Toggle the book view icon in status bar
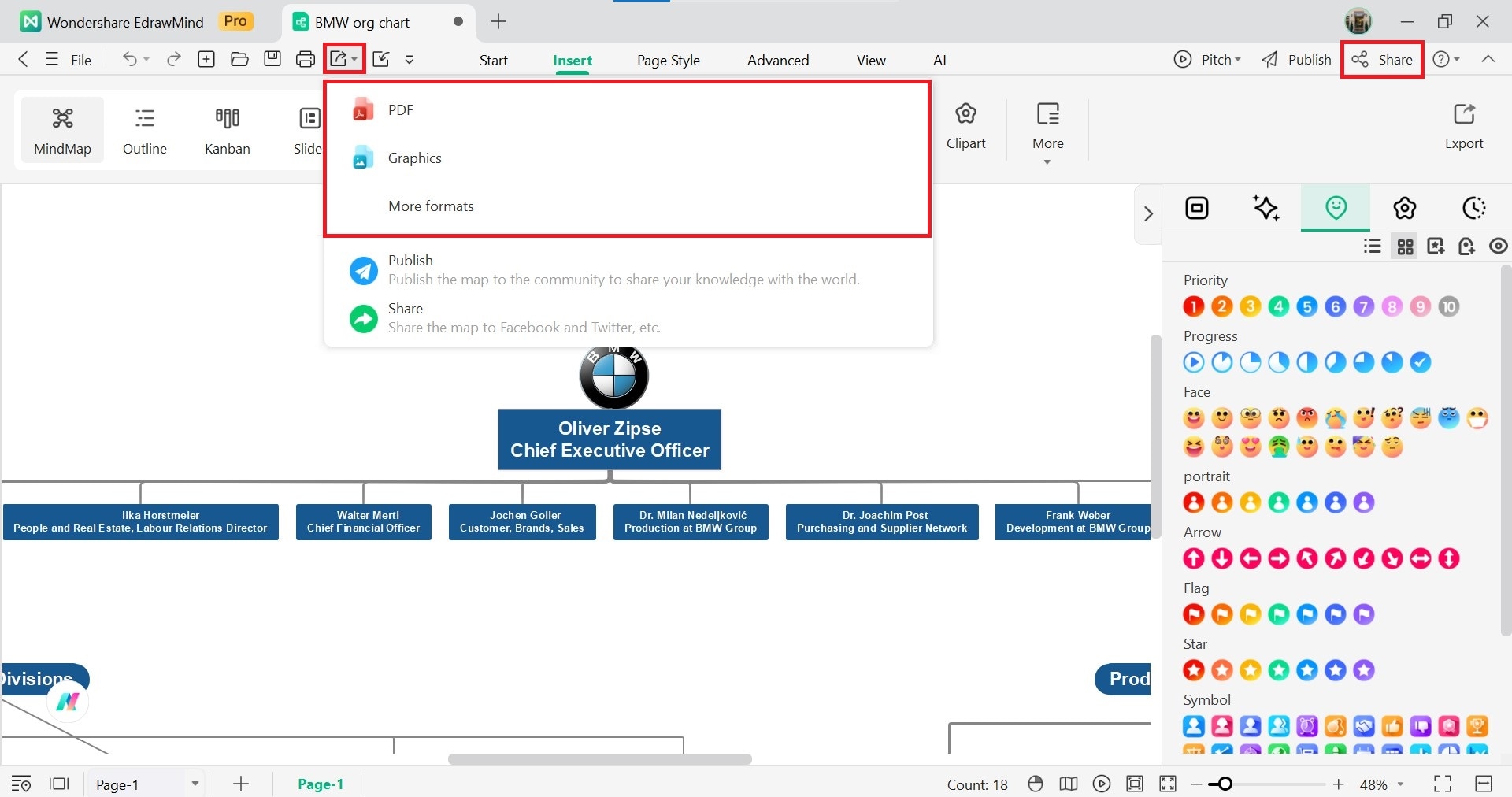1512x797 pixels. click(x=1069, y=784)
